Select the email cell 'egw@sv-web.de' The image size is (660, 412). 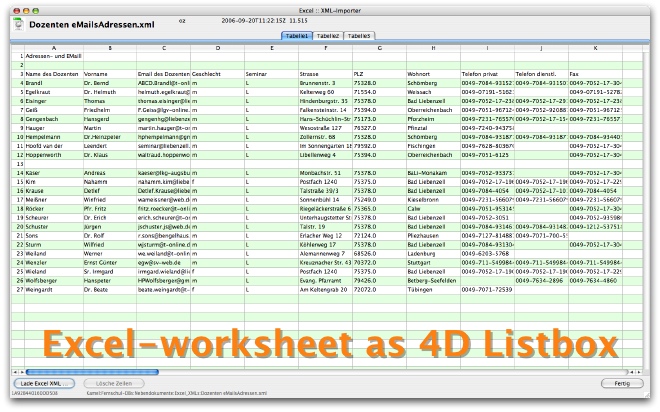pyautogui.click(x=164, y=263)
